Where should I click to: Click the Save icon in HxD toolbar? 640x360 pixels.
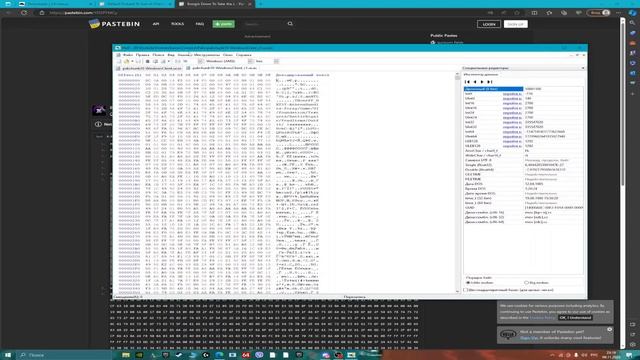[138, 61]
